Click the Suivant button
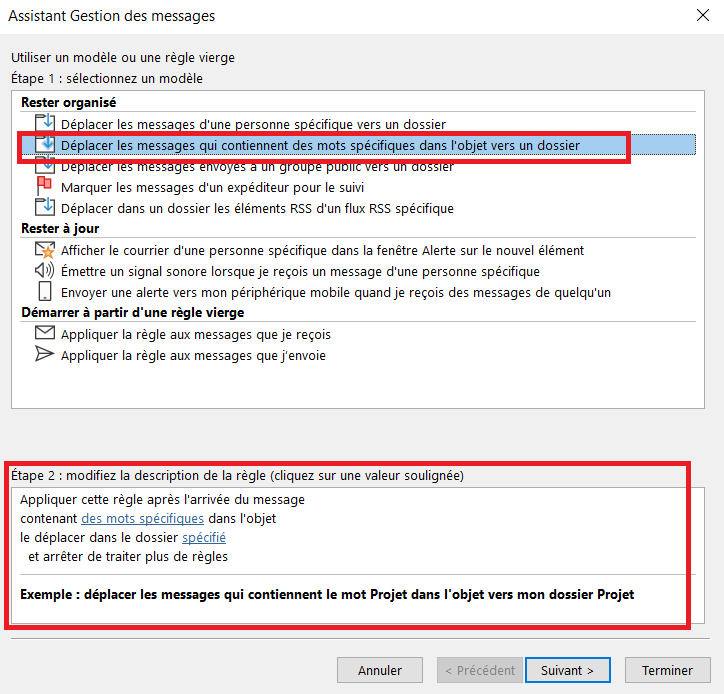Screen dimensions: 724x694 click(x=567, y=670)
